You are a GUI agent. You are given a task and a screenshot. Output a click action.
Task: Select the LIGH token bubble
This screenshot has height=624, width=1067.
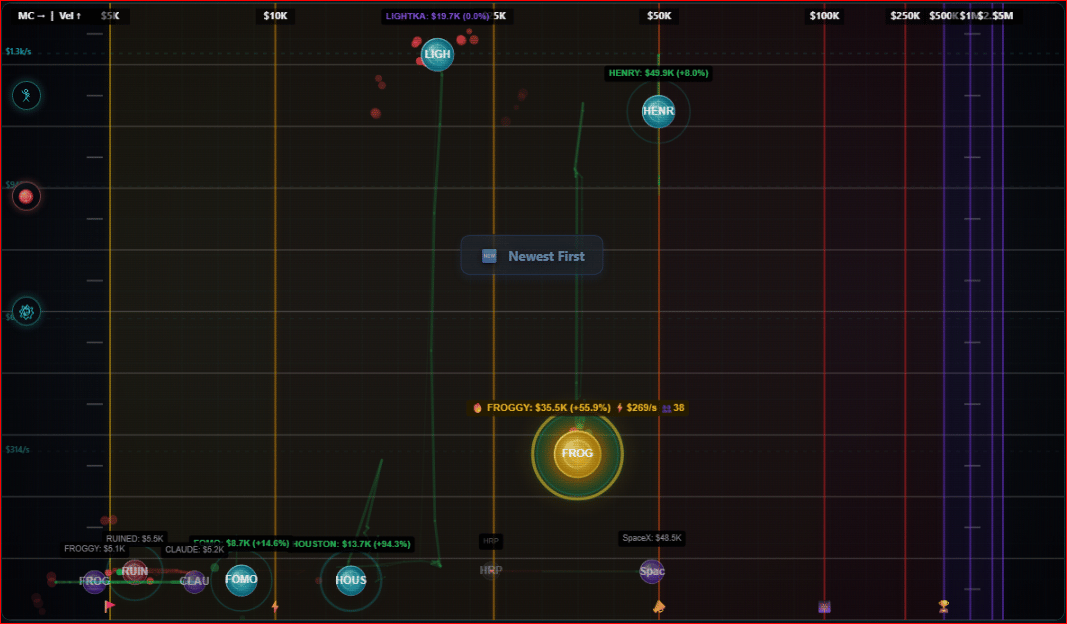pos(437,54)
